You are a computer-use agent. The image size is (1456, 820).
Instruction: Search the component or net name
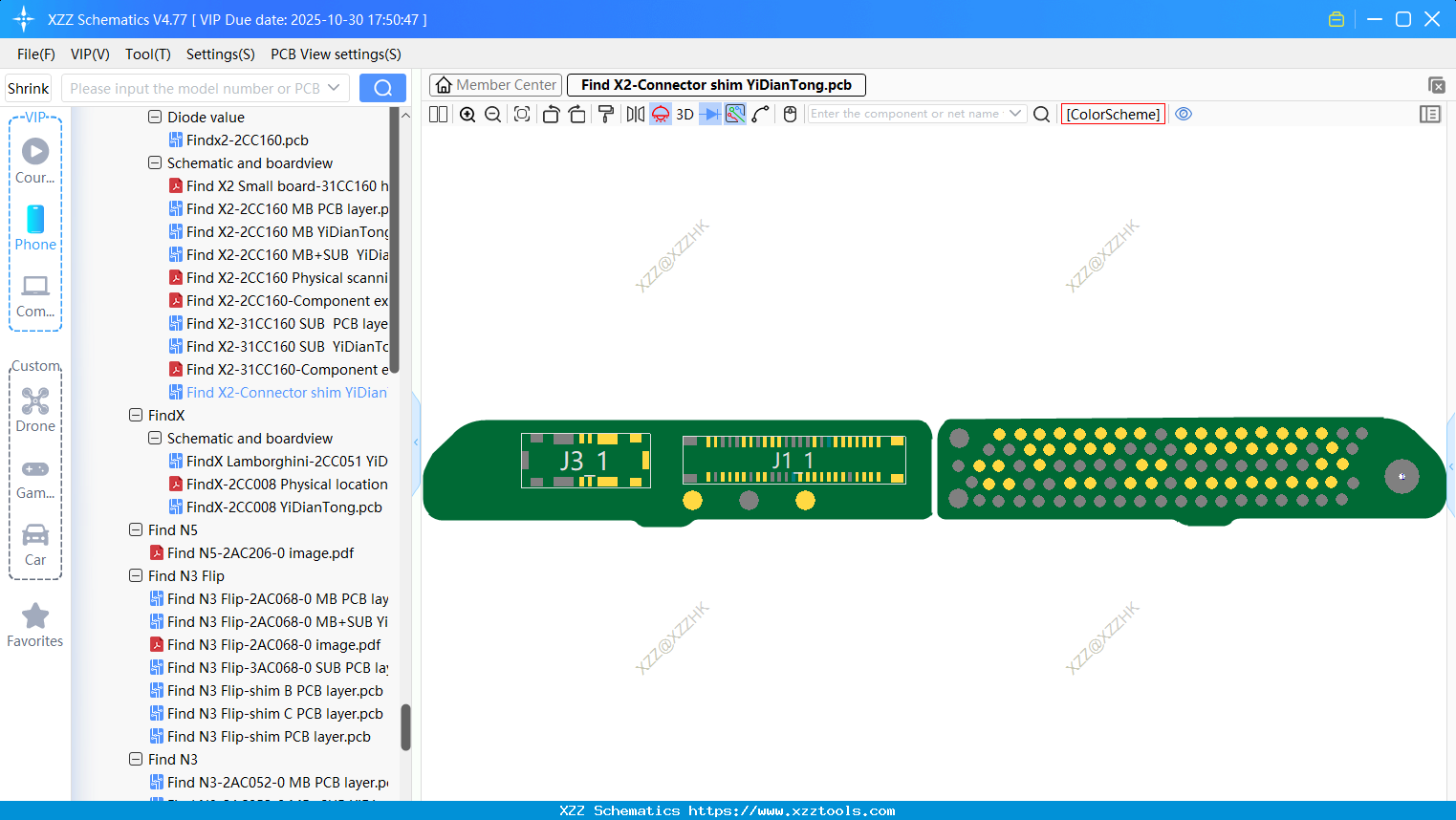coord(1042,114)
